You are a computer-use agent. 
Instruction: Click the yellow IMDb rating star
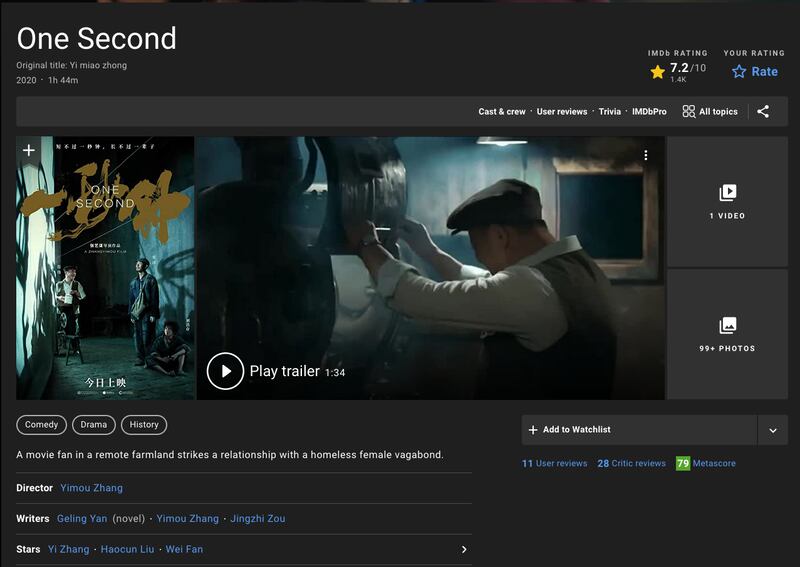coord(657,72)
